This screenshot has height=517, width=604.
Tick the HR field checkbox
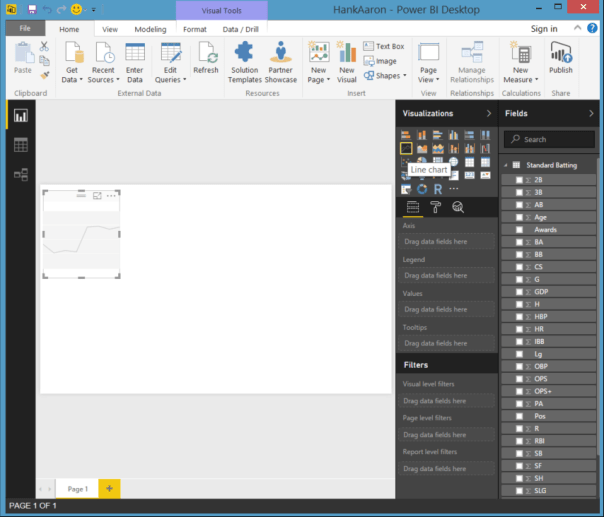pyautogui.click(x=519, y=329)
